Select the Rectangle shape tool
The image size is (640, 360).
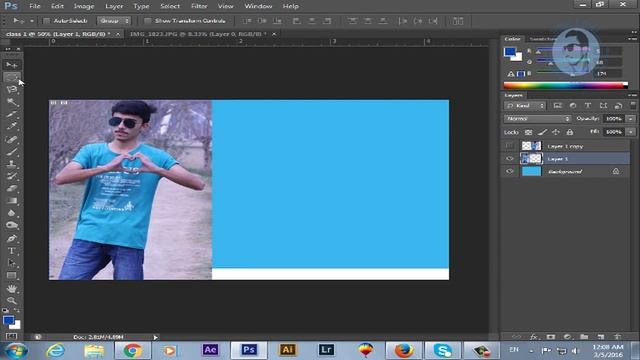pyautogui.click(x=11, y=276)
